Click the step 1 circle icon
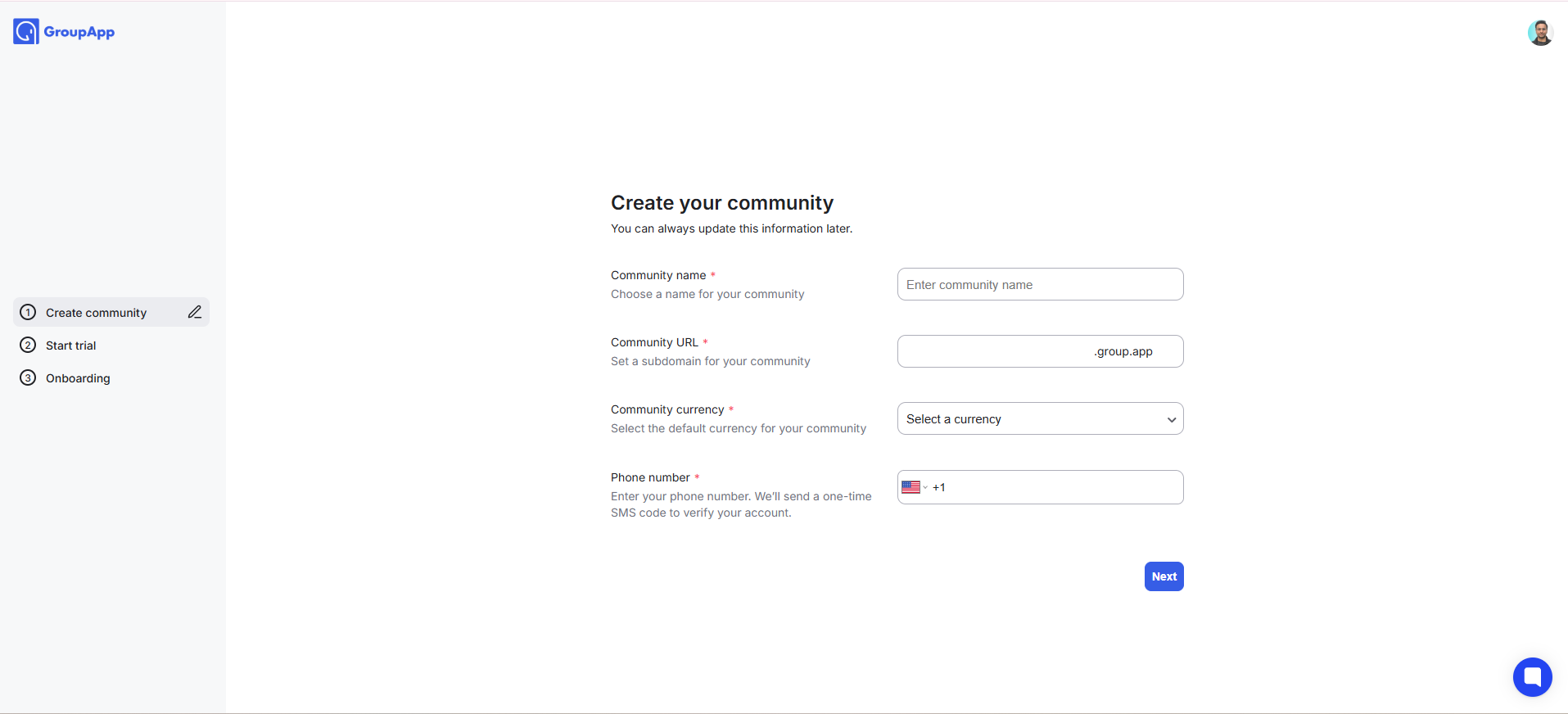 28,312
